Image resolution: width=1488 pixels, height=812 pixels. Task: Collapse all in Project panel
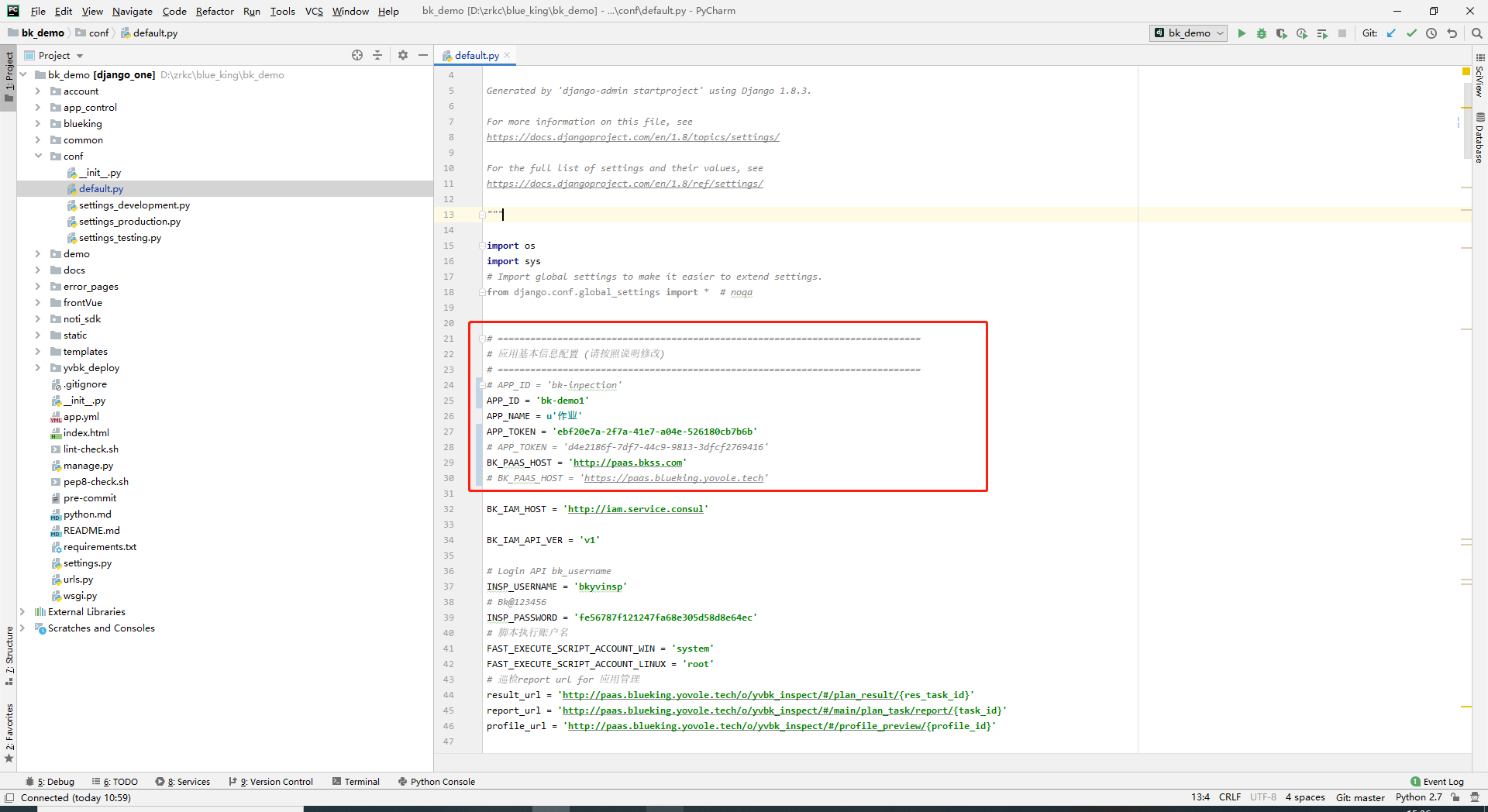377,55
